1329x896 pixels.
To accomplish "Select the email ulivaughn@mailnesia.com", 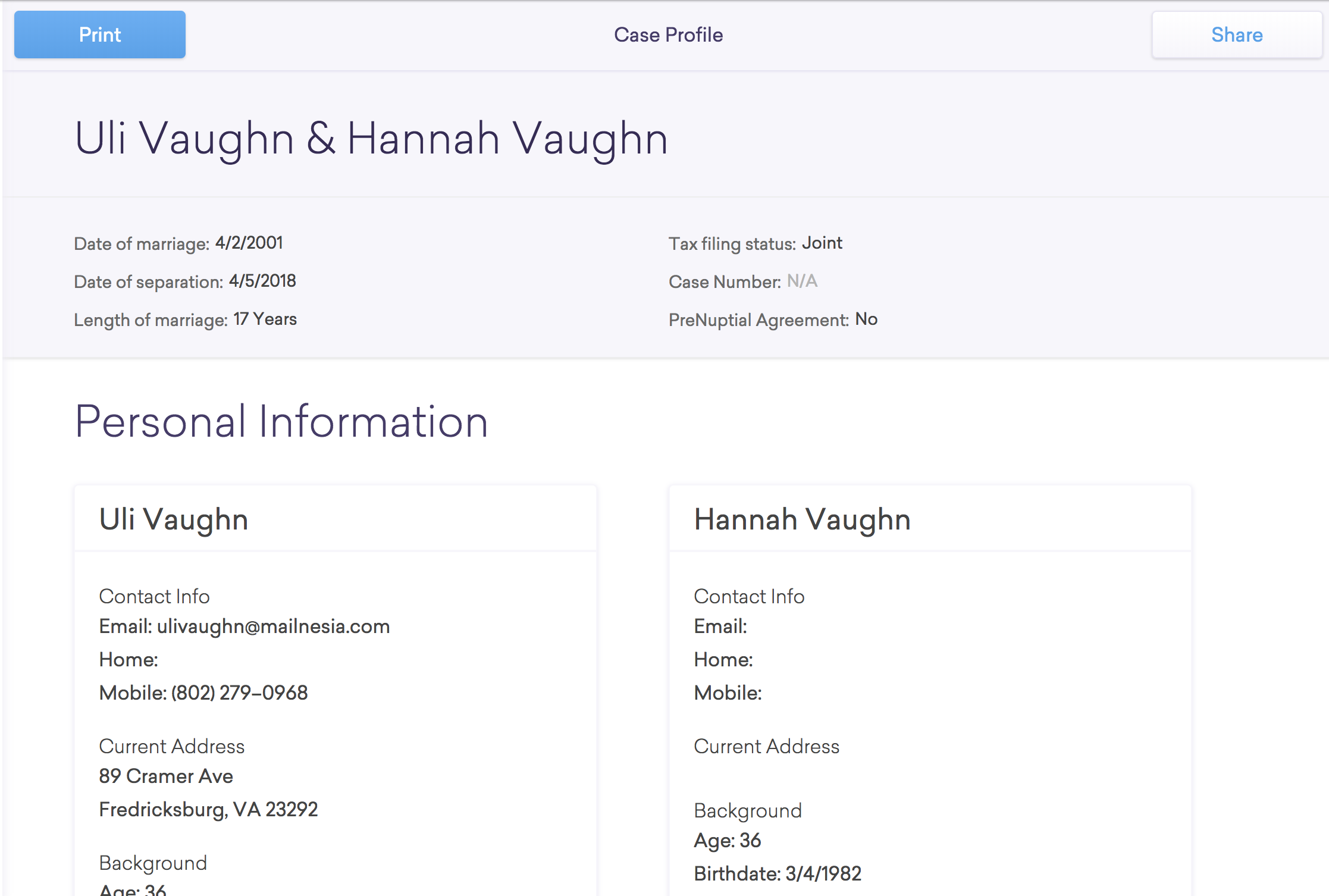I will coord(274,626).
